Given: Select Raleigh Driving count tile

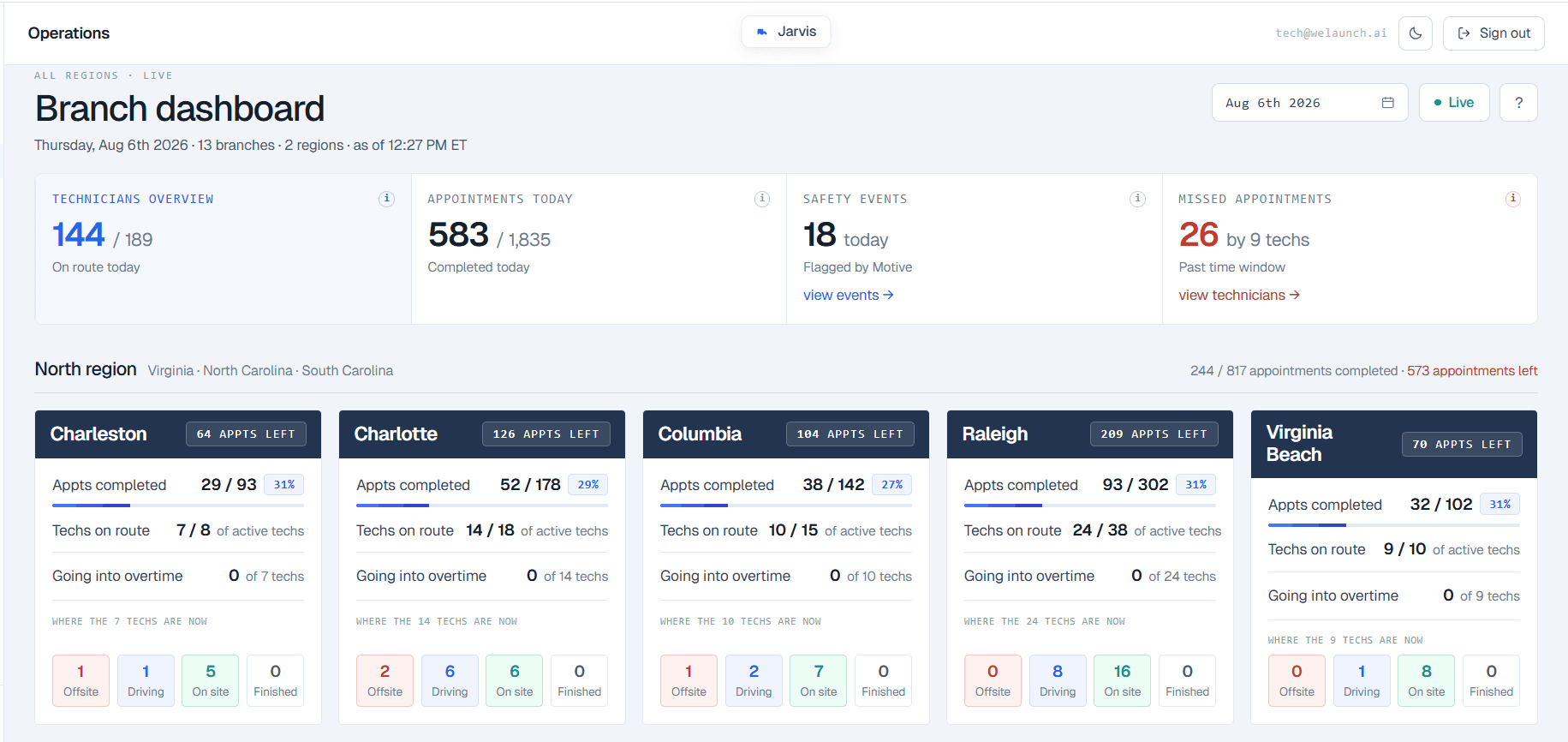Looking at the screenshot, I should (x=1058, y=680).
